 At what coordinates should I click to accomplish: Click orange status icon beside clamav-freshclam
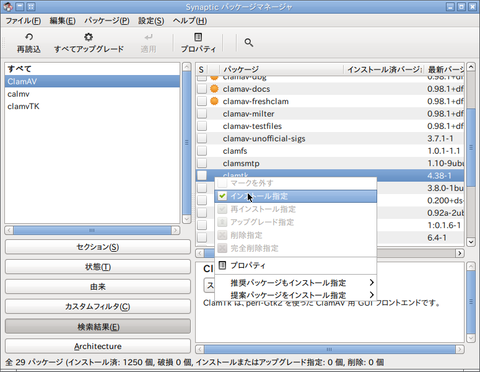coord(214,101)
